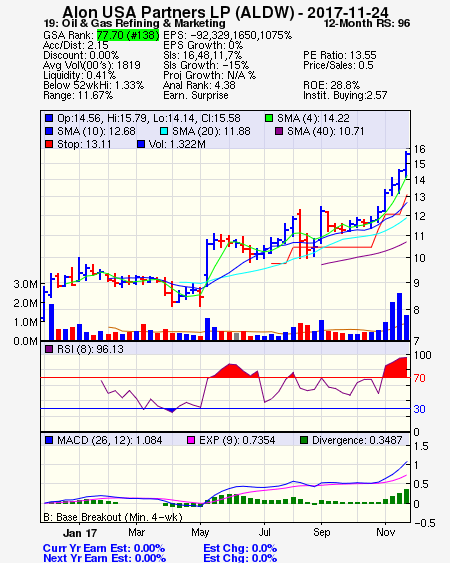Click the '3.0M' volume axis label
450x563 pixels.
coord(25,284)
